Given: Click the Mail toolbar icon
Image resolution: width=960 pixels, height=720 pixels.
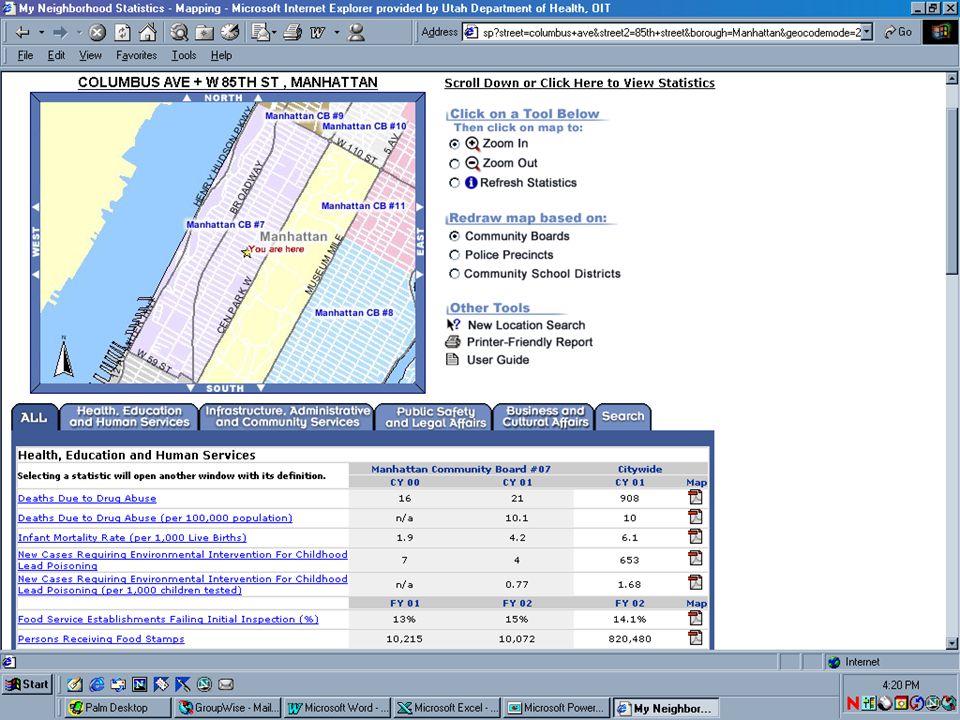Looking at the screenshot, I should [260, 32].
